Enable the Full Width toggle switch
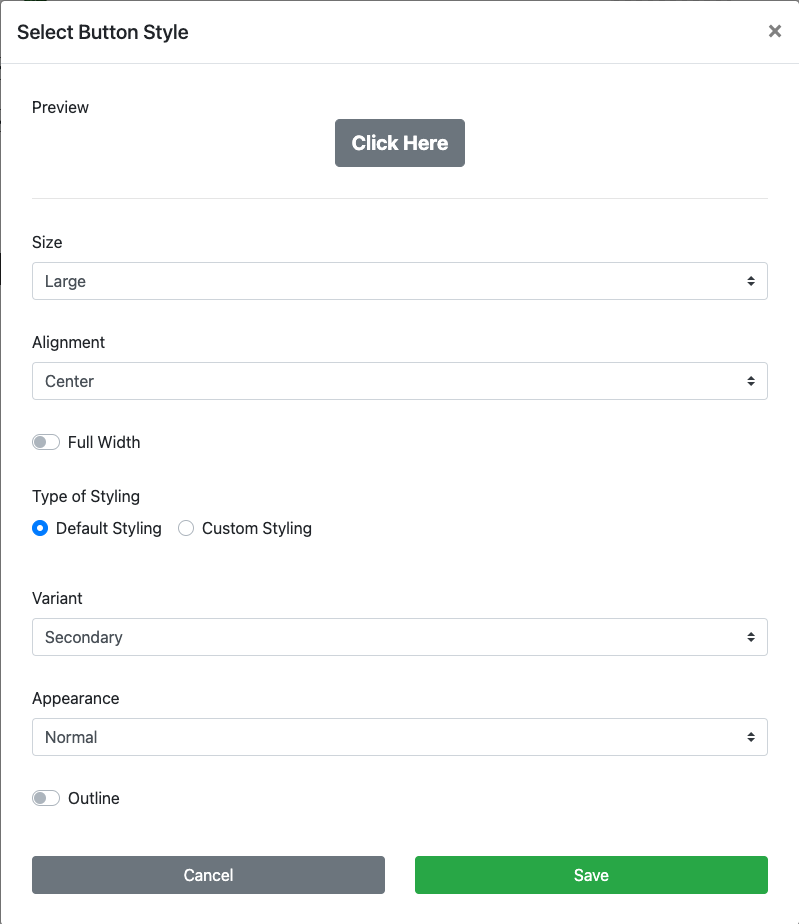Screen dimensions: 799x924 (46, 442)
